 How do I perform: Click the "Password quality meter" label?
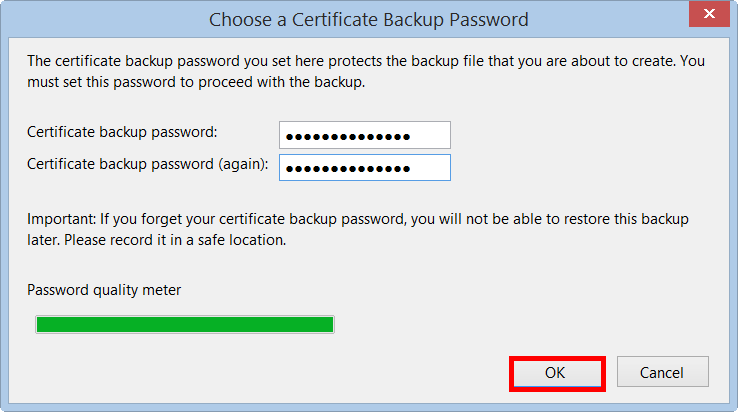tap(104, 290)
